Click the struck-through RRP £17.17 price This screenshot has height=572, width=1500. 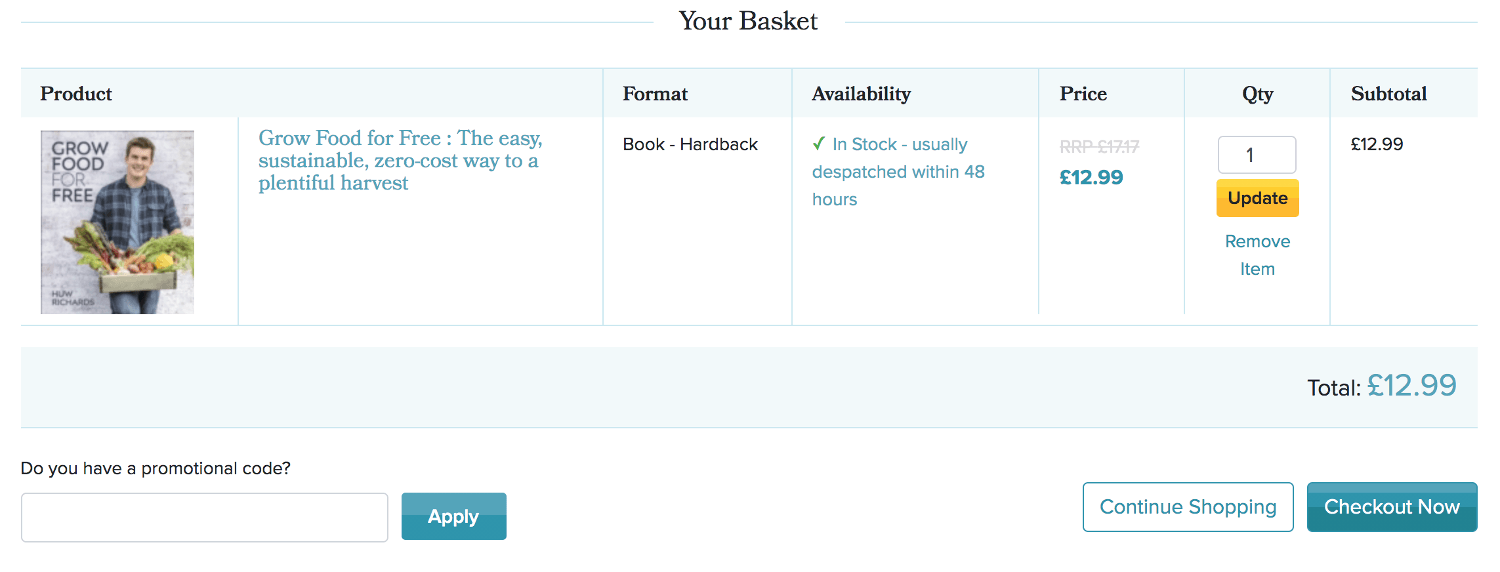[1099, 147]
